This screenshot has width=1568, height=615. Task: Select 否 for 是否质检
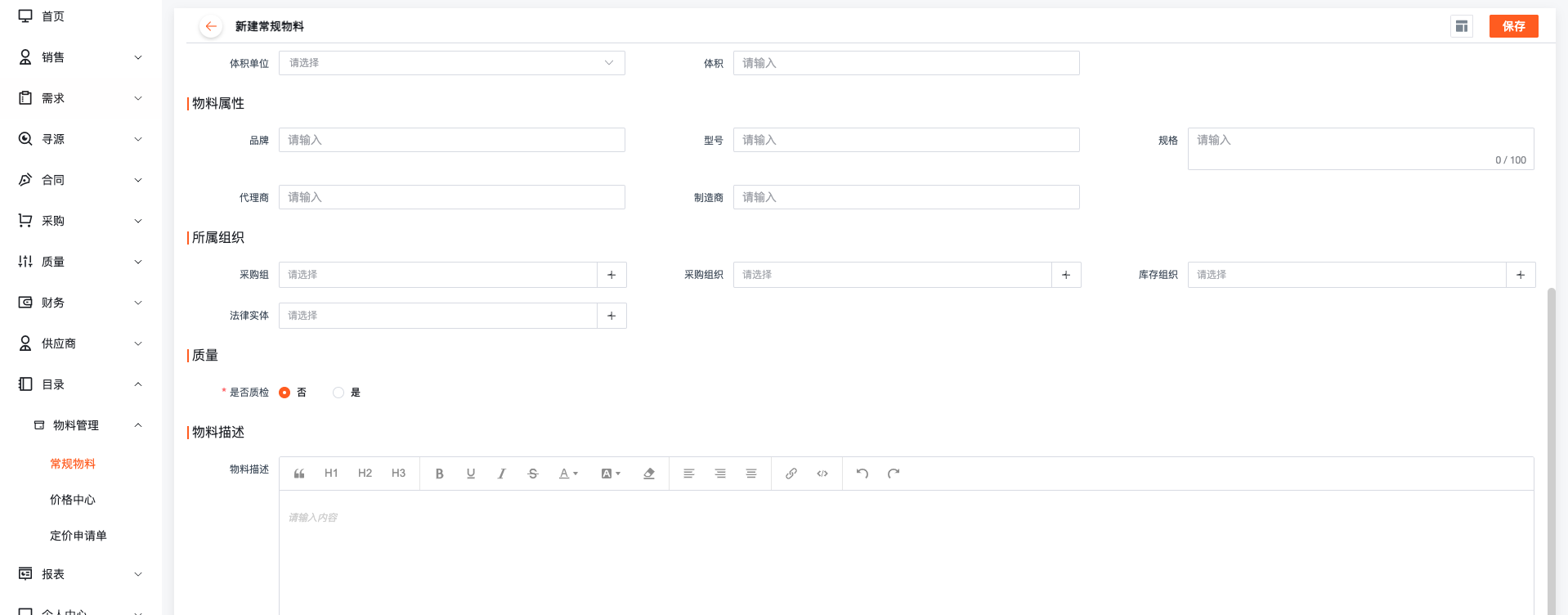point(284,393)
